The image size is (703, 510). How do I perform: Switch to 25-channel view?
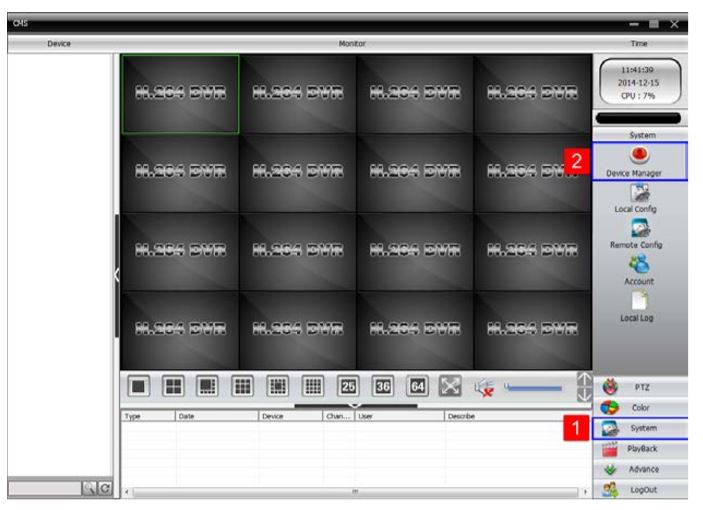[x=348, y=386]
